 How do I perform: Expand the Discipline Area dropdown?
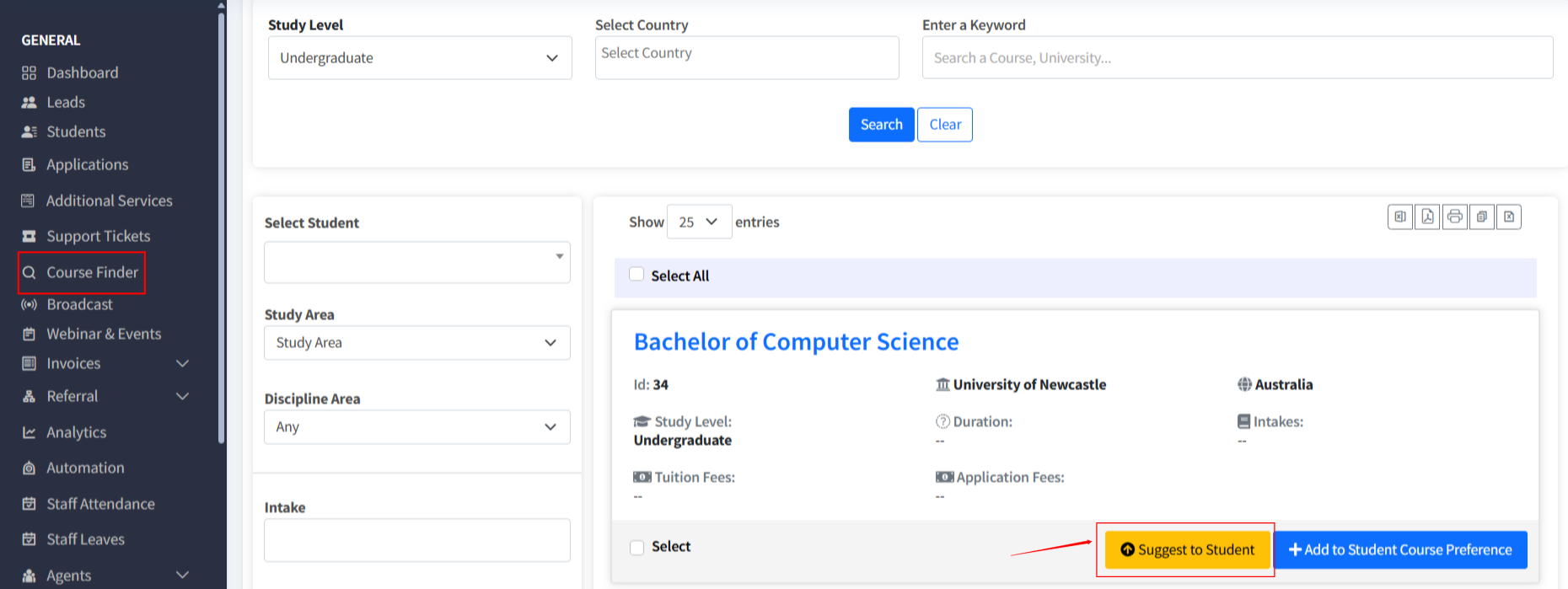click(x=416, y=427)
